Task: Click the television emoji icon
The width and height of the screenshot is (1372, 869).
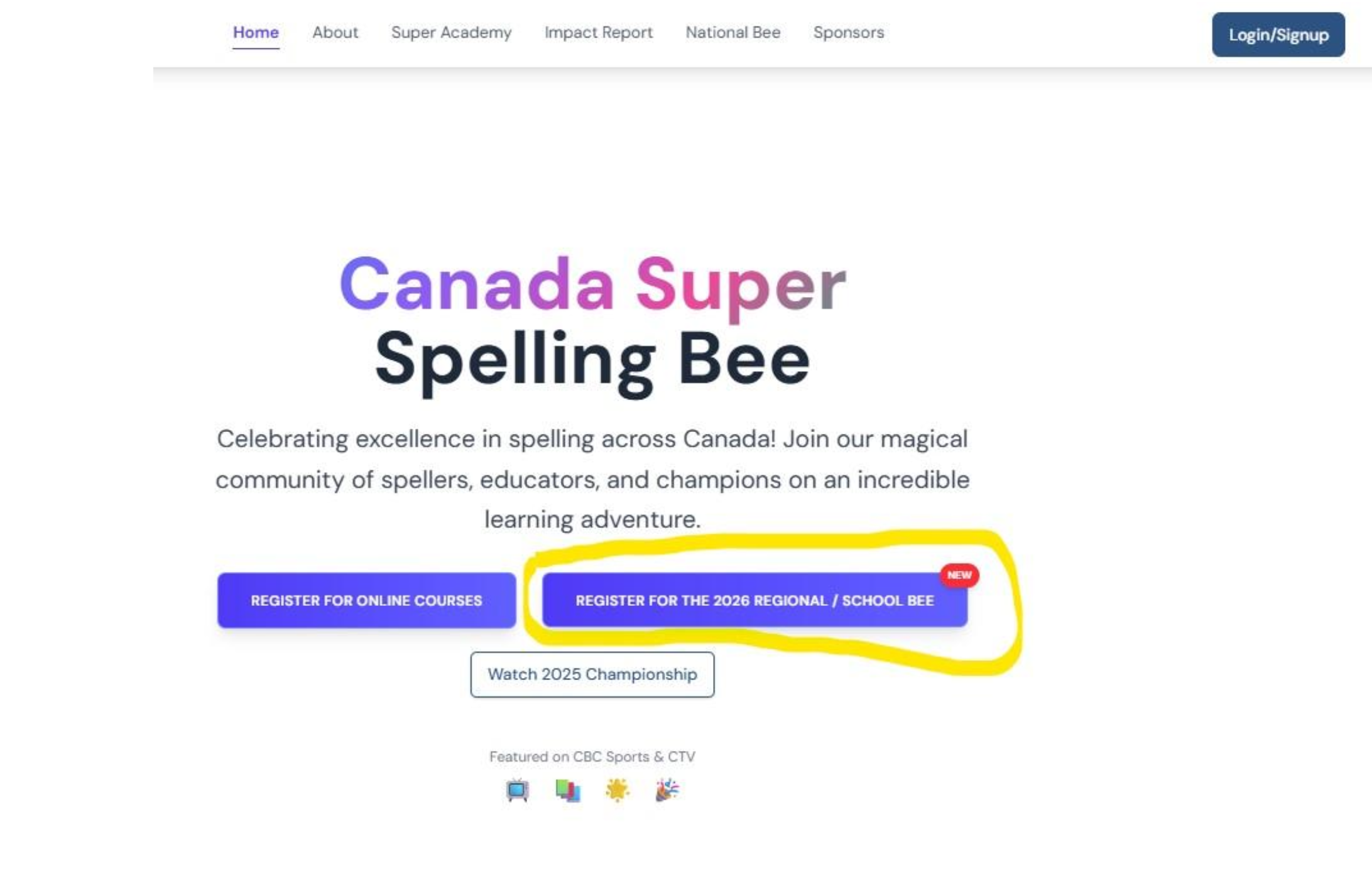Action: [517, 790]
